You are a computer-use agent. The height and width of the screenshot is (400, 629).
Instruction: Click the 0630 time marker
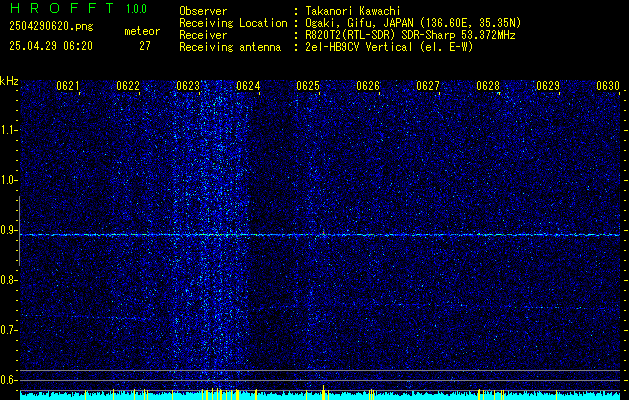[608, 86]
